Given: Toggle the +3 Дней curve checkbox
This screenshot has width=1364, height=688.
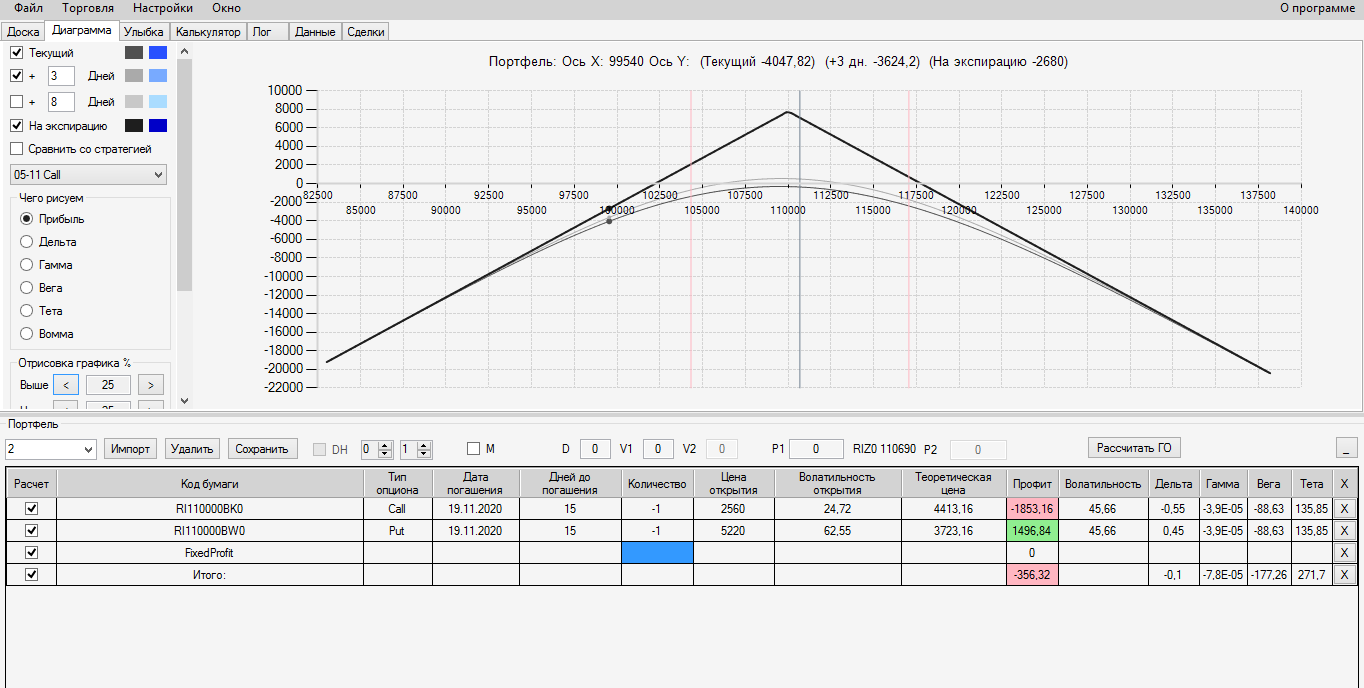Looking at the screenshot, I should pyautogui.click(x=16, y=75).
